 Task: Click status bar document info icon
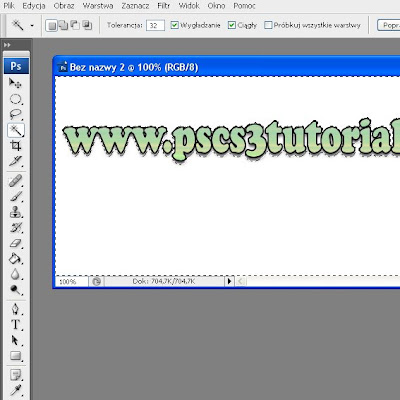tap(96, 282)
